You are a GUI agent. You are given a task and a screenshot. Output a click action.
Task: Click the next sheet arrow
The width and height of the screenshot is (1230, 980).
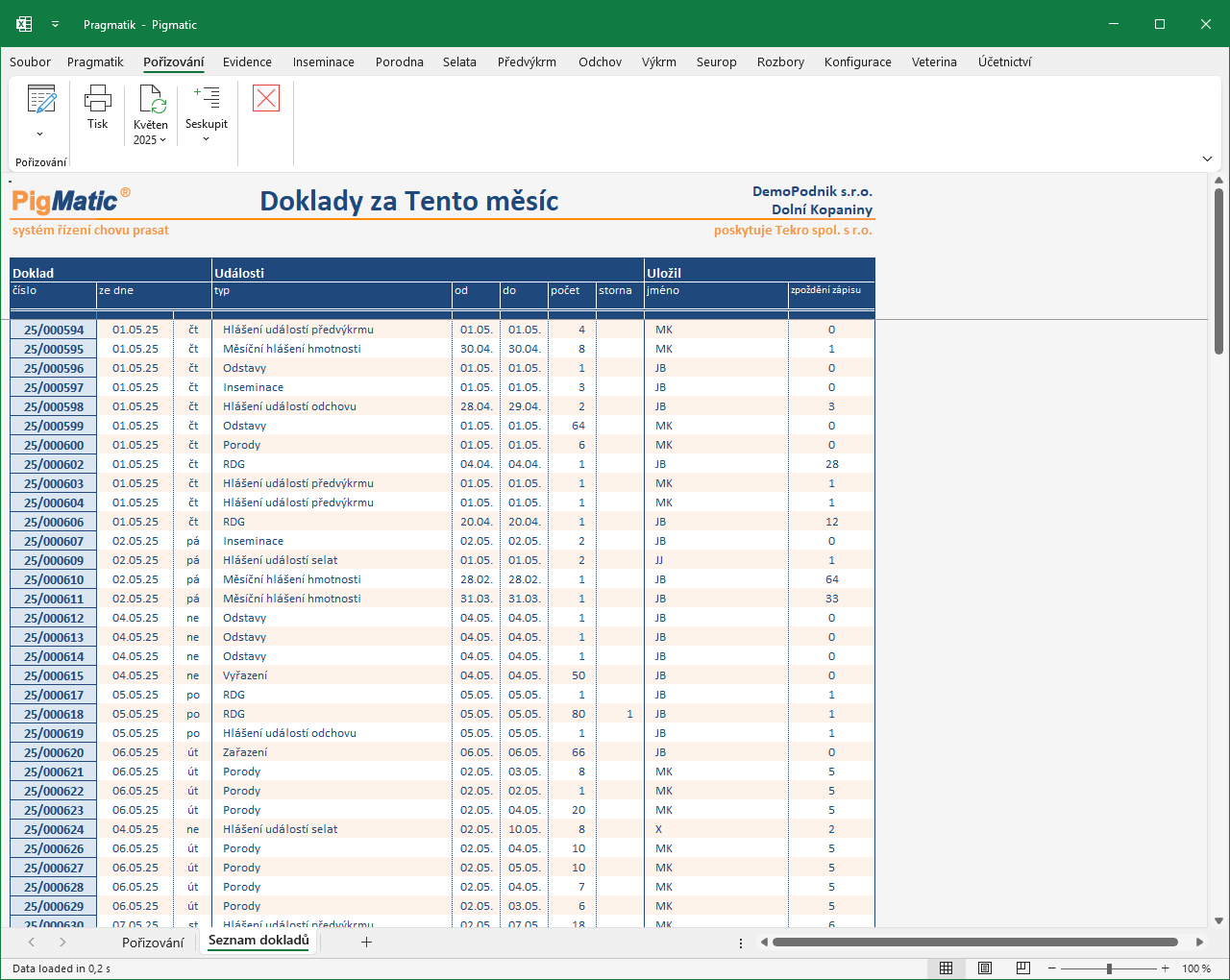[x=62, y=943]
